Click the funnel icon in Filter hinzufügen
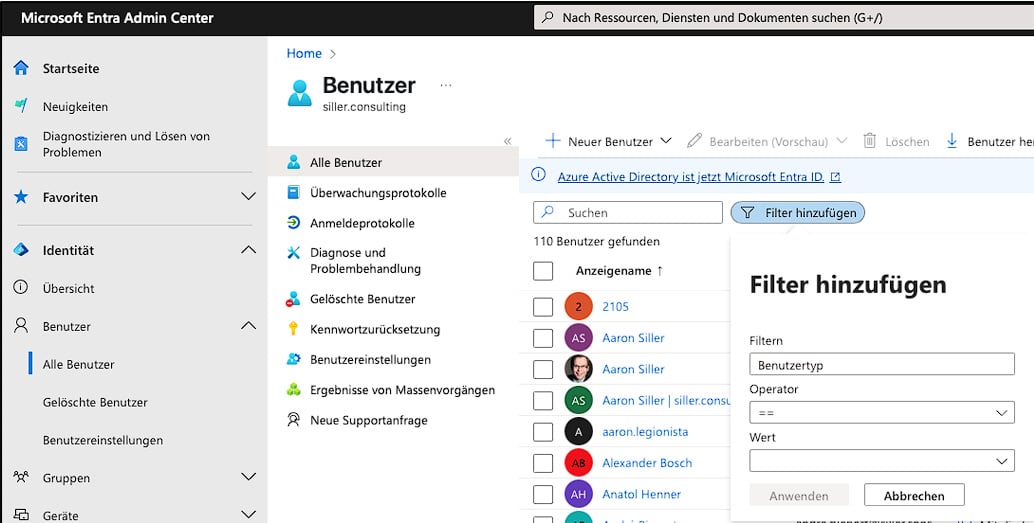Viewport: 1034px width, 523px height. (747, 212)
